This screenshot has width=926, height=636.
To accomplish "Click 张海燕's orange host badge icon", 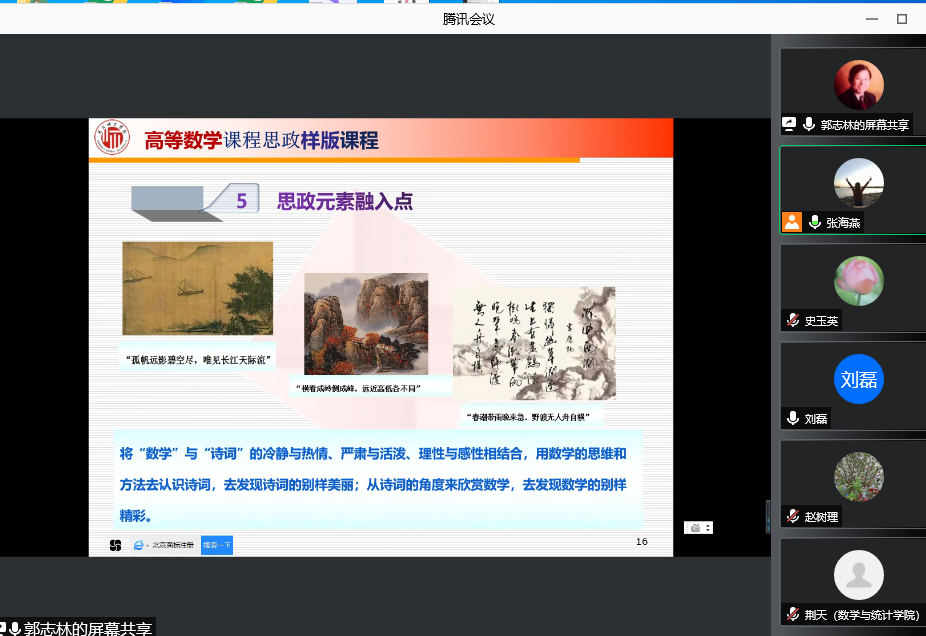I will point(792,223).
